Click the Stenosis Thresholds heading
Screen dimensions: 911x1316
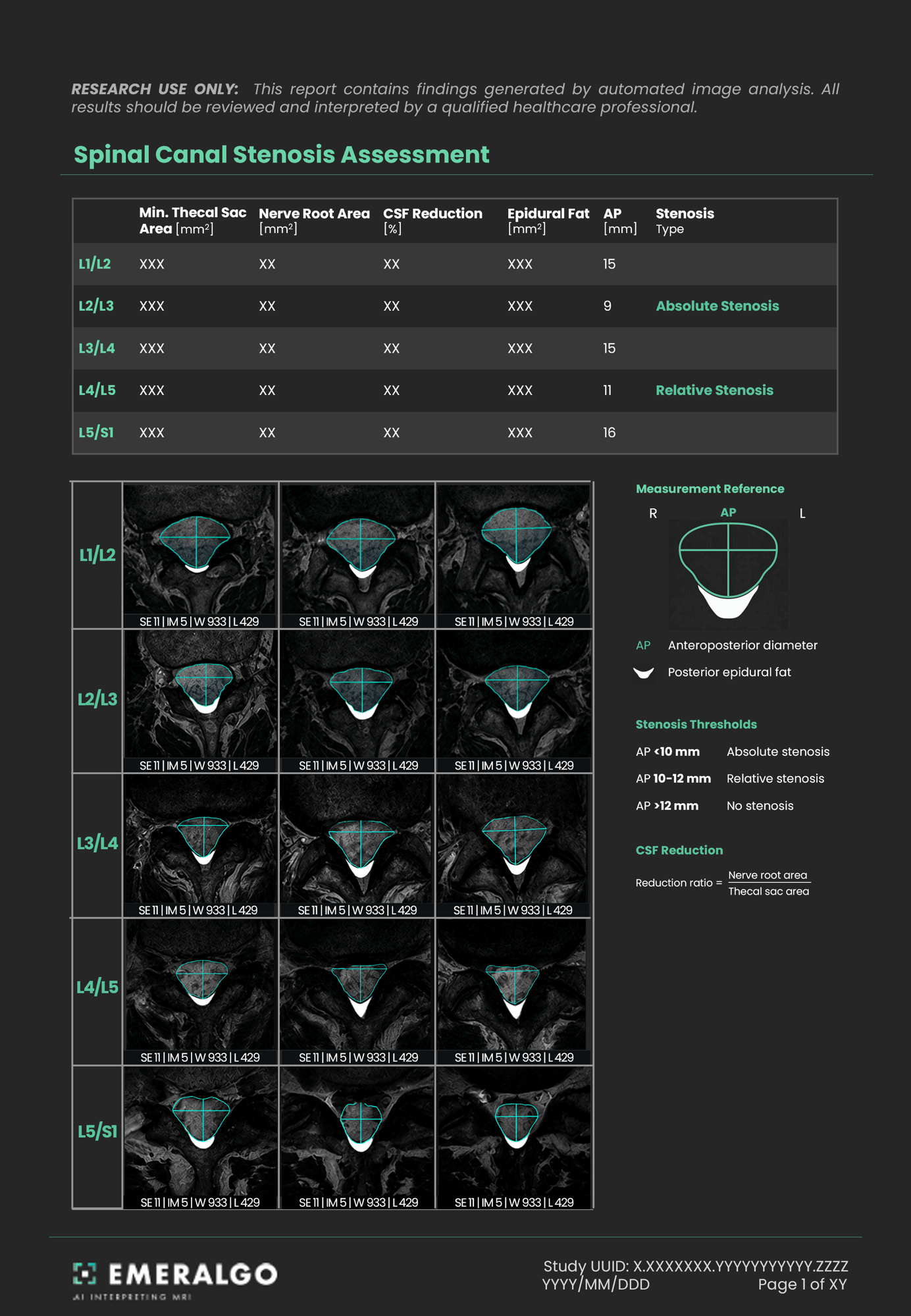696,724
